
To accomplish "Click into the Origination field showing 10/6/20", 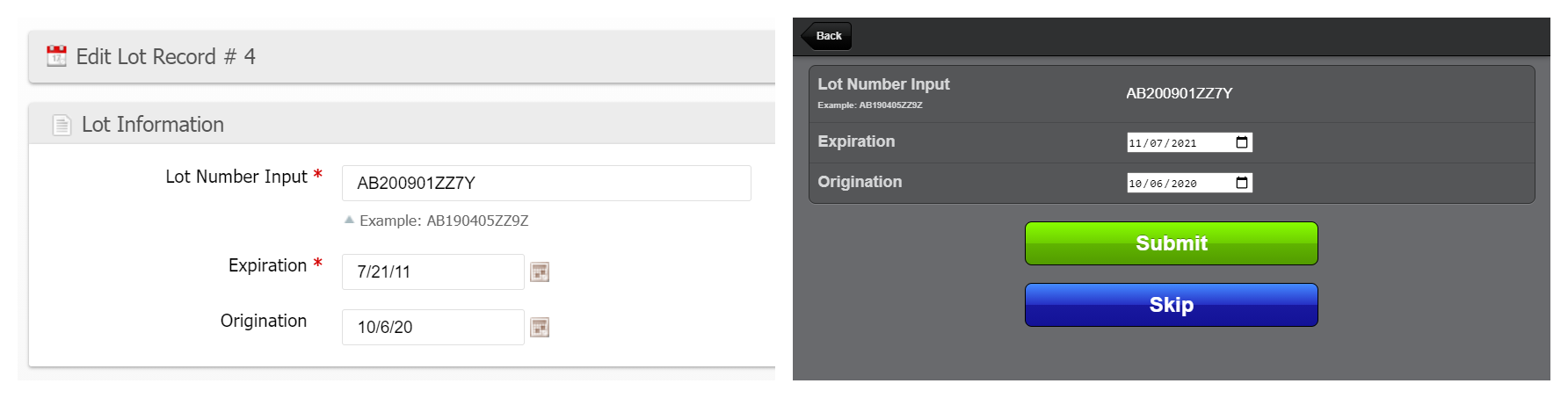I will (432, 328).
